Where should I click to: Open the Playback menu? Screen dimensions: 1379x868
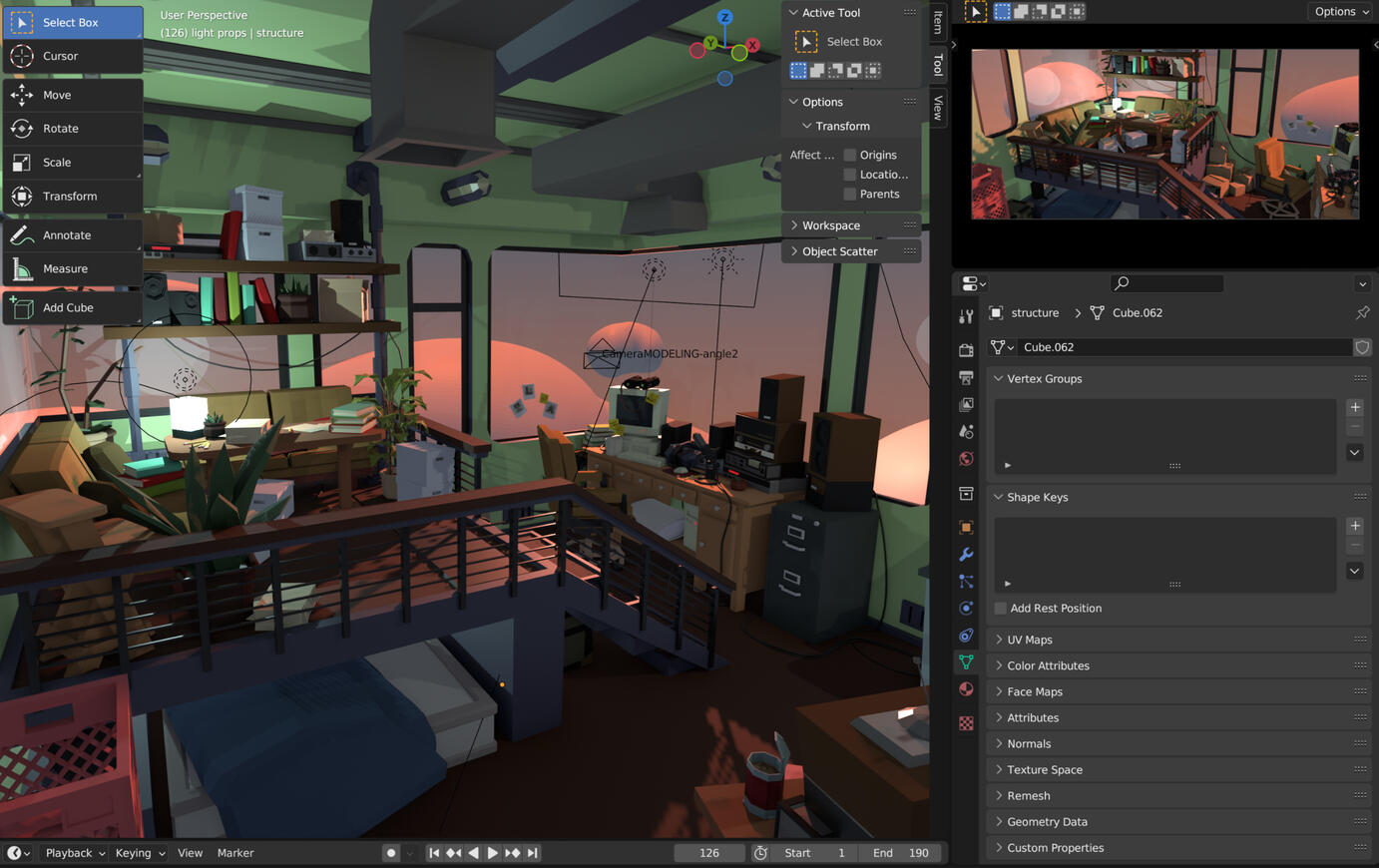tap(75, 853)
